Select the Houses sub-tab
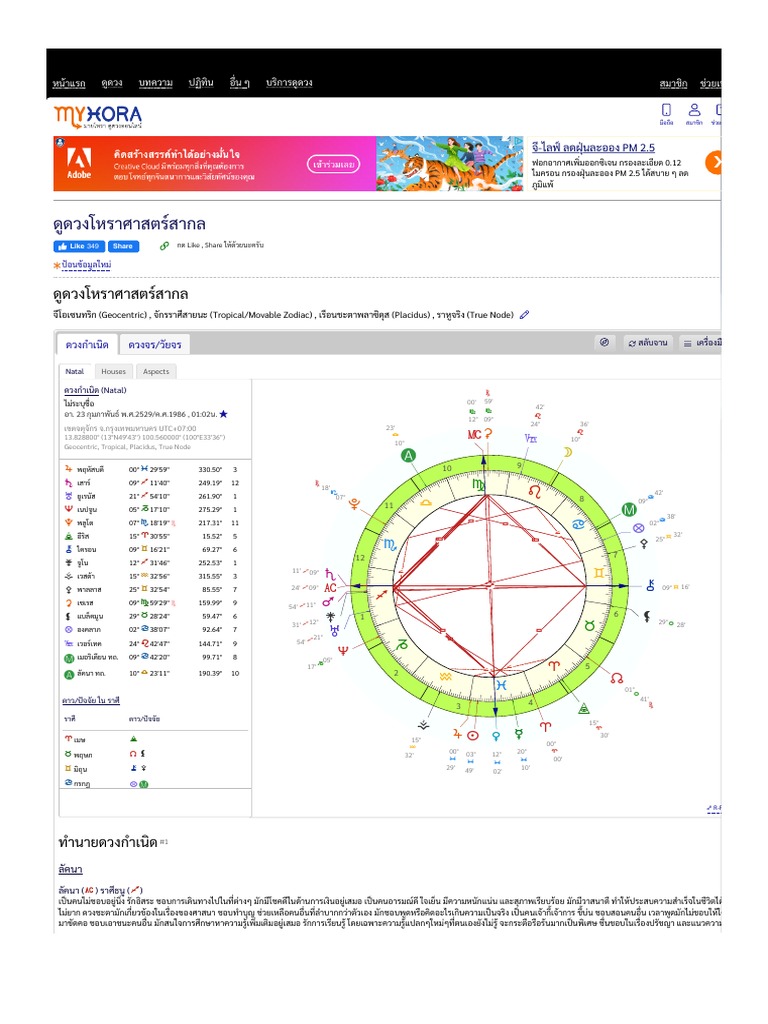 click(x=114, y=371)
